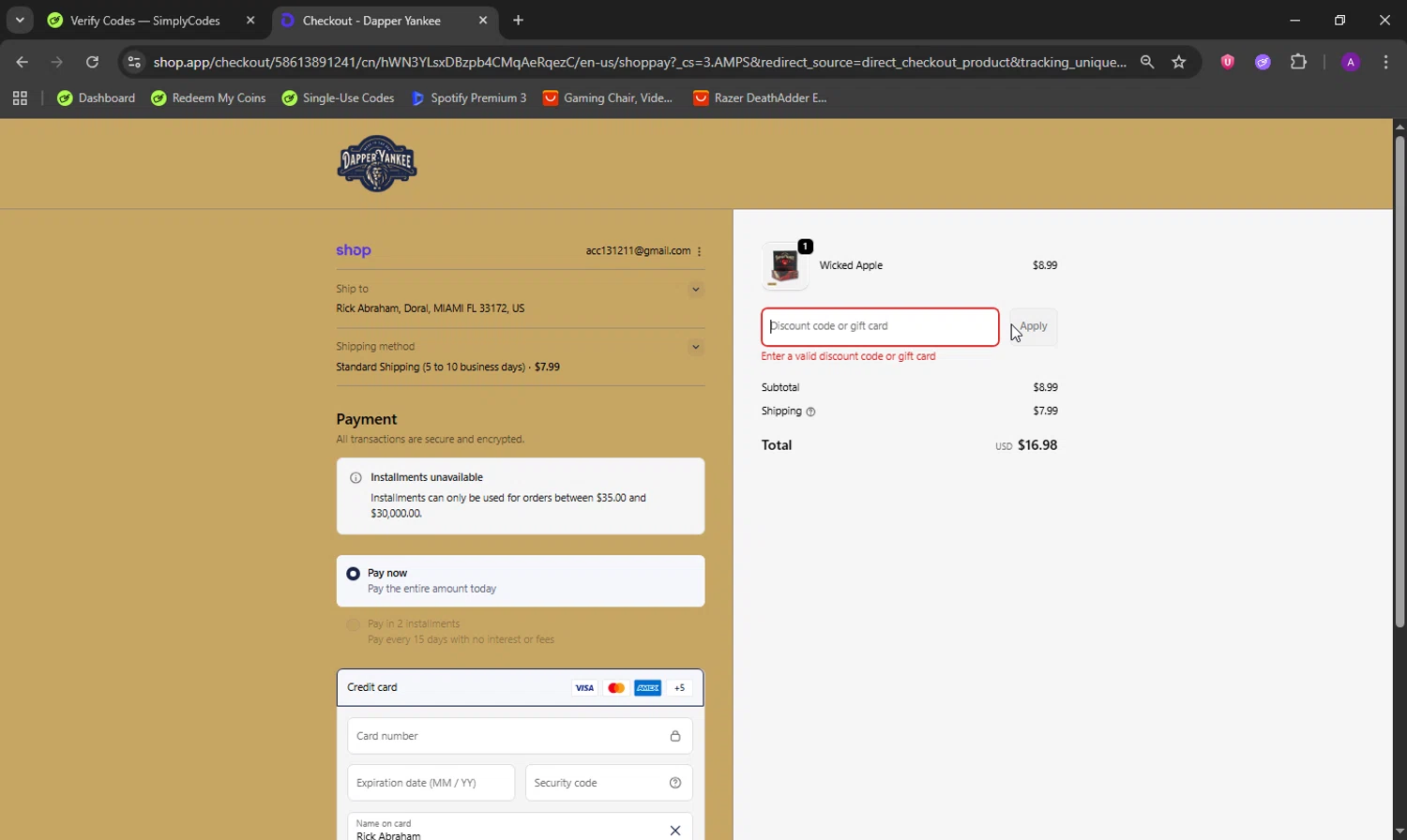Open the Redeem My Coins bookmark

point(208,97)
